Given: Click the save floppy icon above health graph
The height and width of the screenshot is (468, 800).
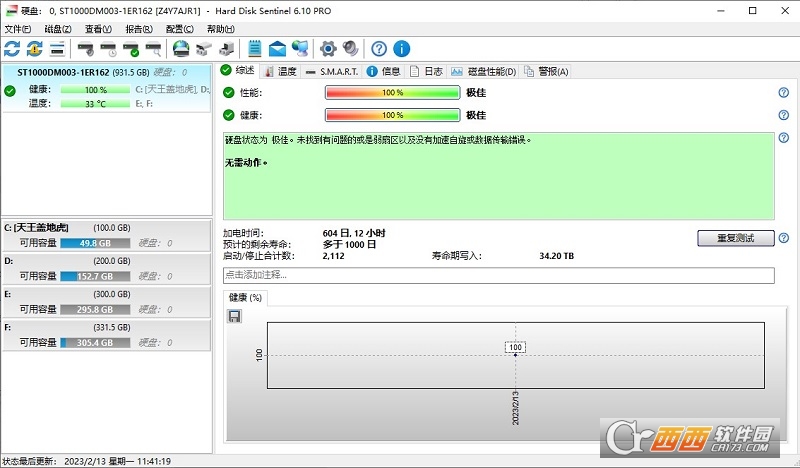Looking at the screenshot, I should click(x=234, y=316).
